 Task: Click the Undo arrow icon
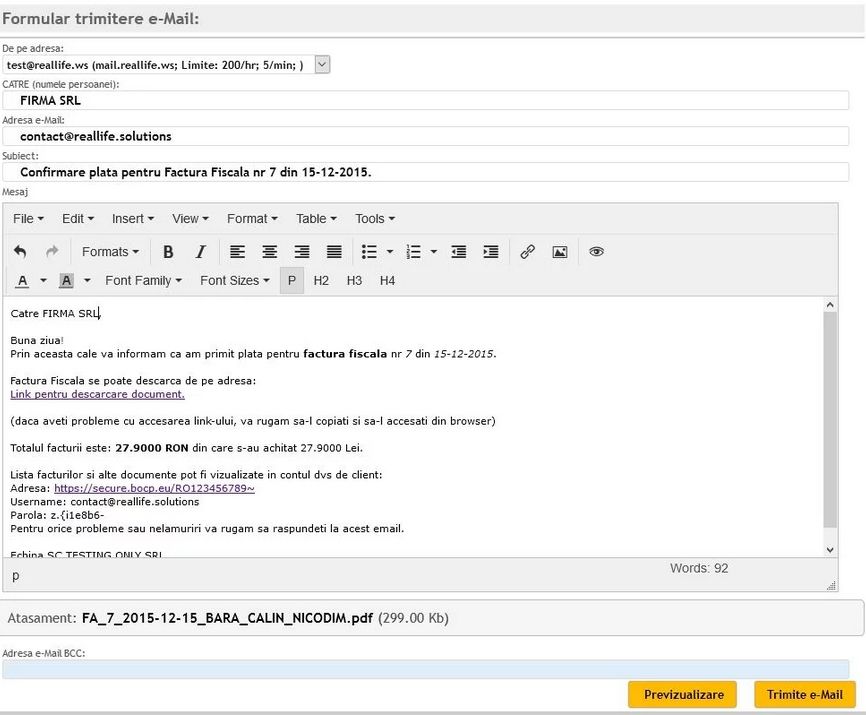pos(20,252)
